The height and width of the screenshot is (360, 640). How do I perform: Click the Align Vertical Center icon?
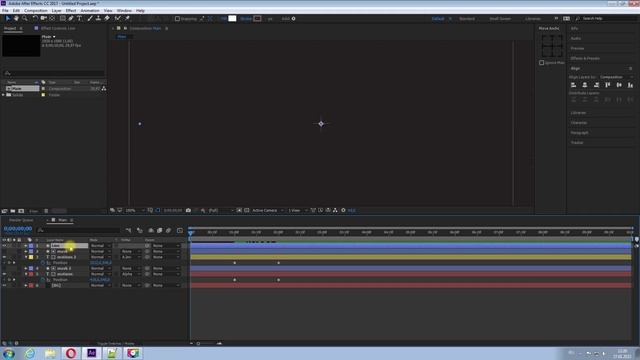coord(619,85)
